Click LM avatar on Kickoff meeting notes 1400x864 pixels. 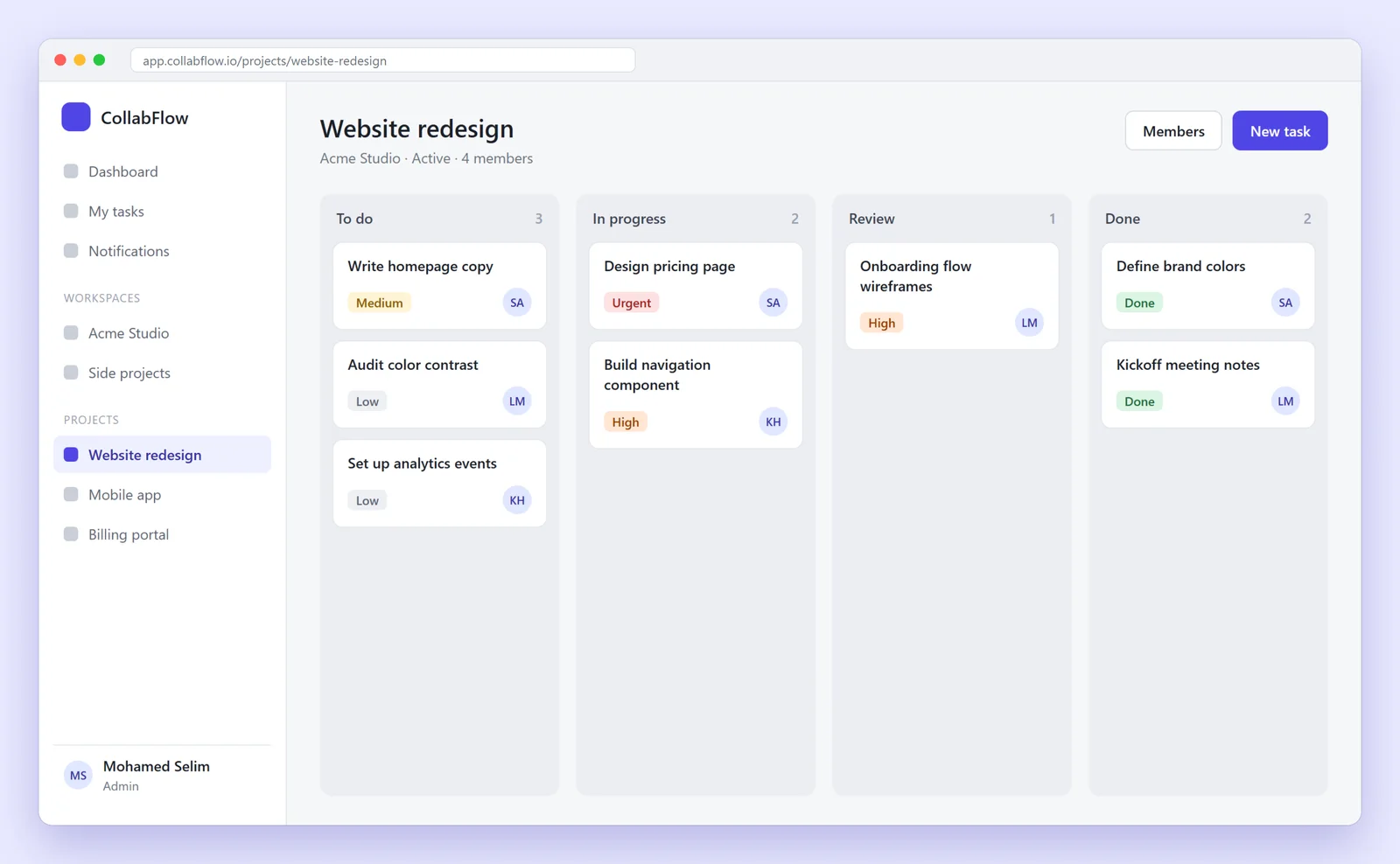click(x=1285, y=401)
